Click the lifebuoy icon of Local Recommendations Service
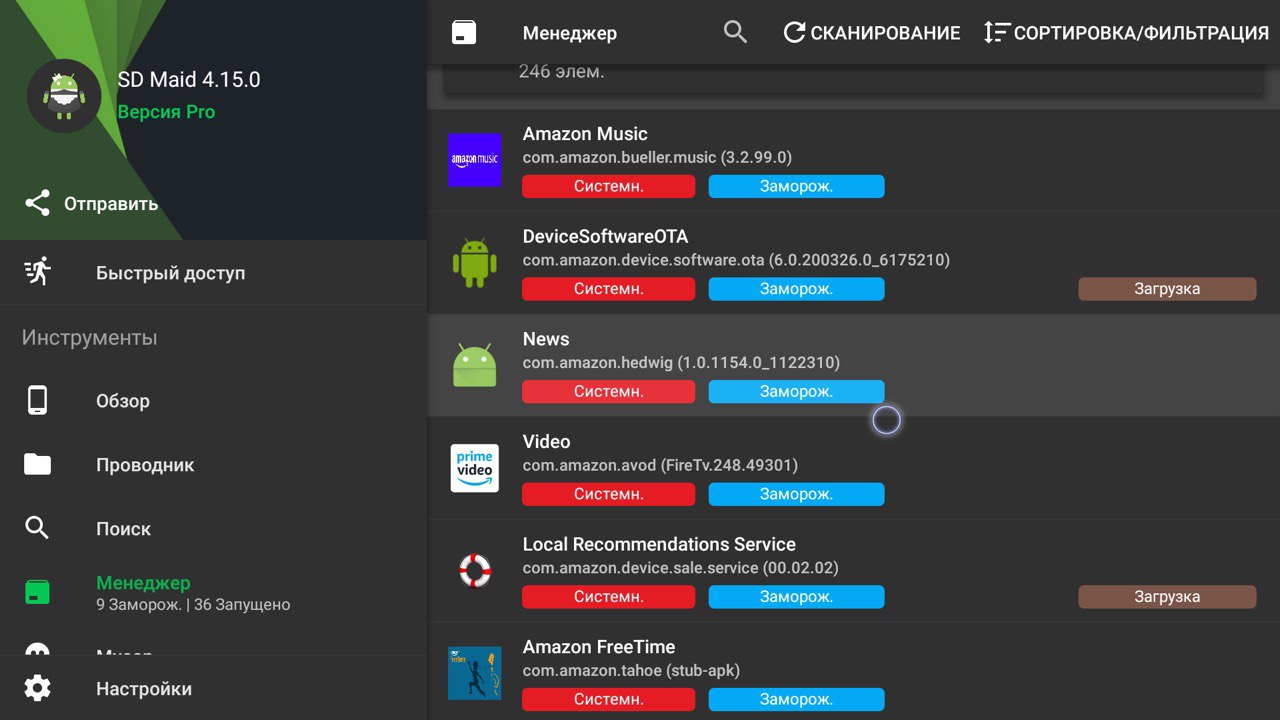Viewport: 1280px width, 720px height. coord(474,570)
